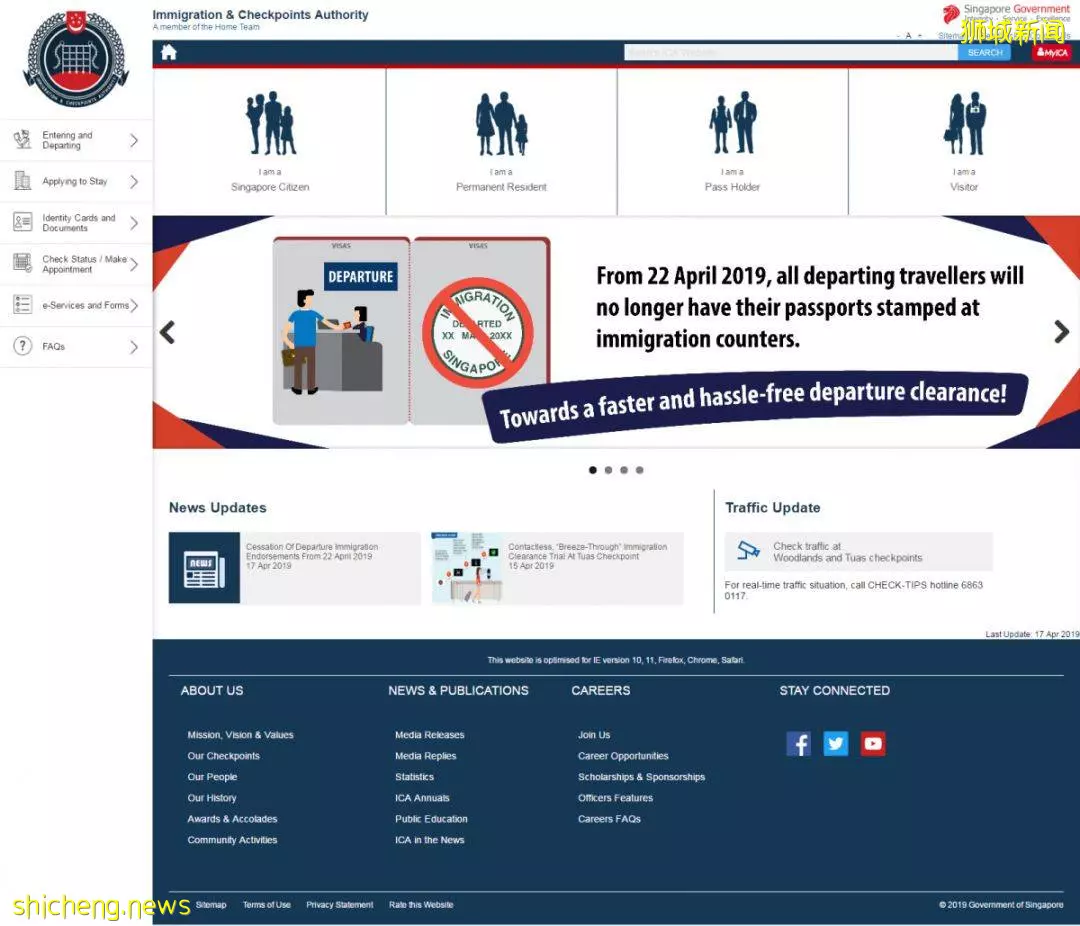
Task: Expand the Entering and Departing chevron
Action: (x=134, y=141)
